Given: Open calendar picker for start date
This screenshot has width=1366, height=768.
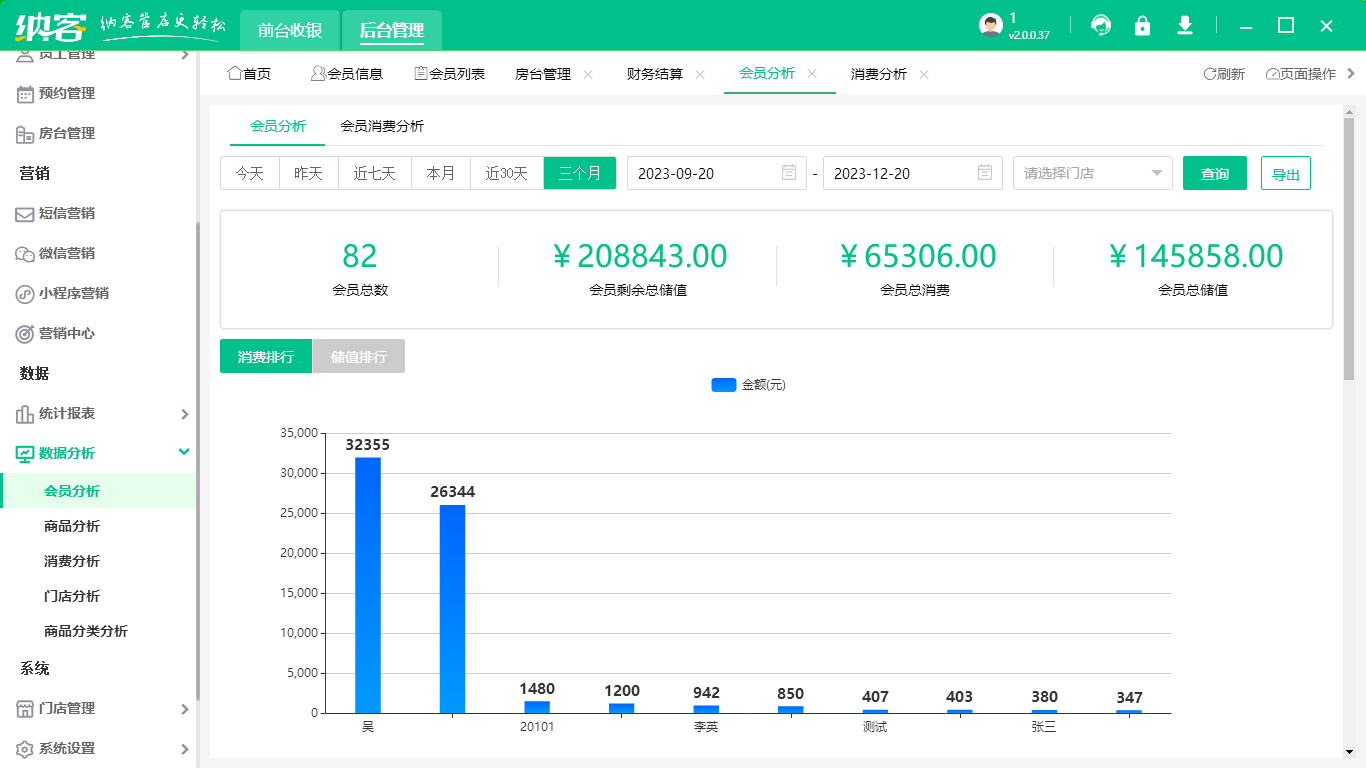Looking at the screenshot, I should [x=788, y=173].
